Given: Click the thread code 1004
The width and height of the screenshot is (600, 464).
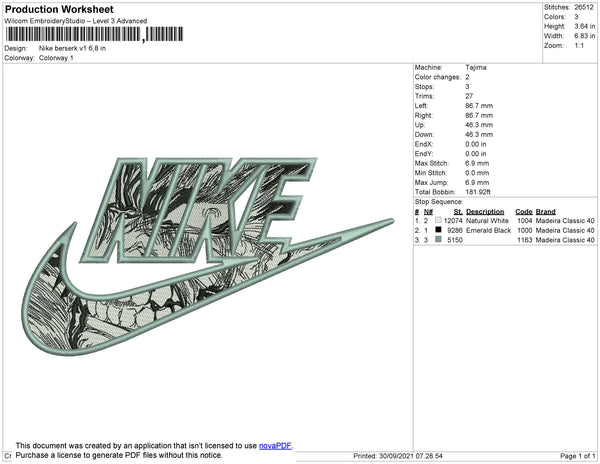Looking at the screenshot, I should [525, 221].
